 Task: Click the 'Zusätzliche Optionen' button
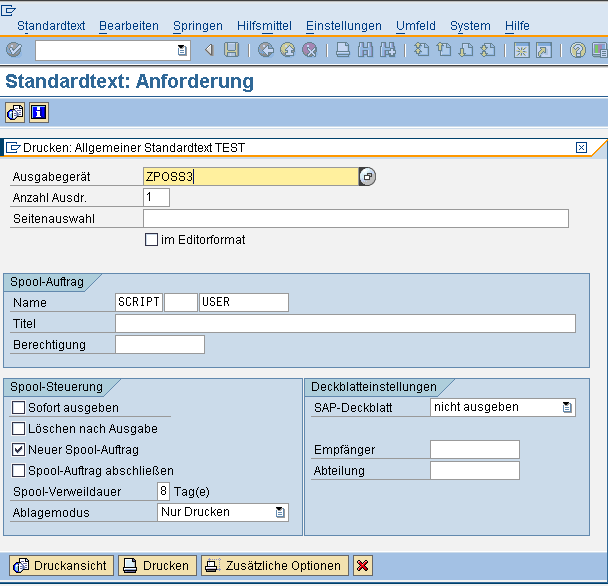(x=275, y=566)
